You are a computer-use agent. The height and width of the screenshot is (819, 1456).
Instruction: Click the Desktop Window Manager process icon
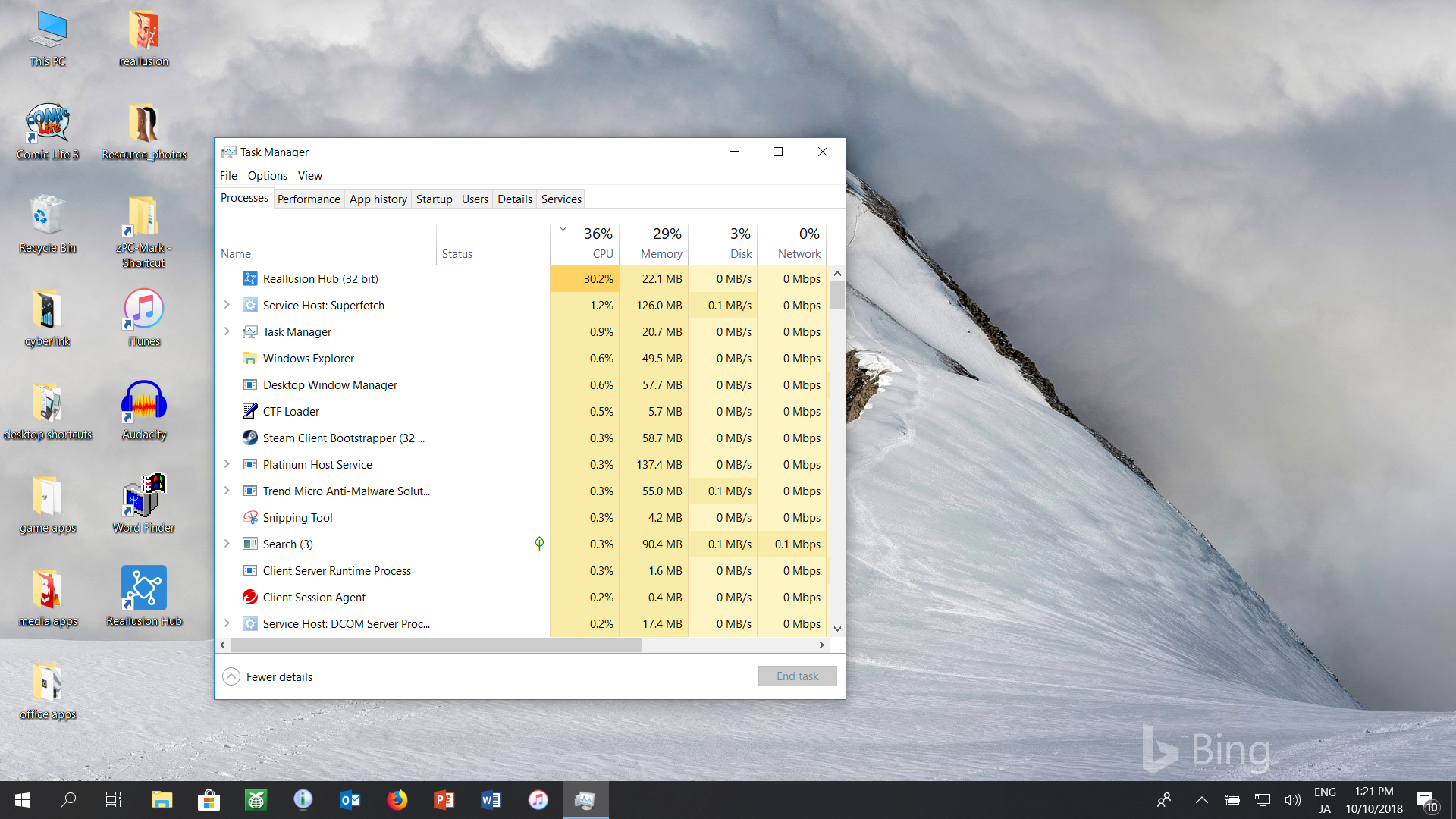coord(249,384)
